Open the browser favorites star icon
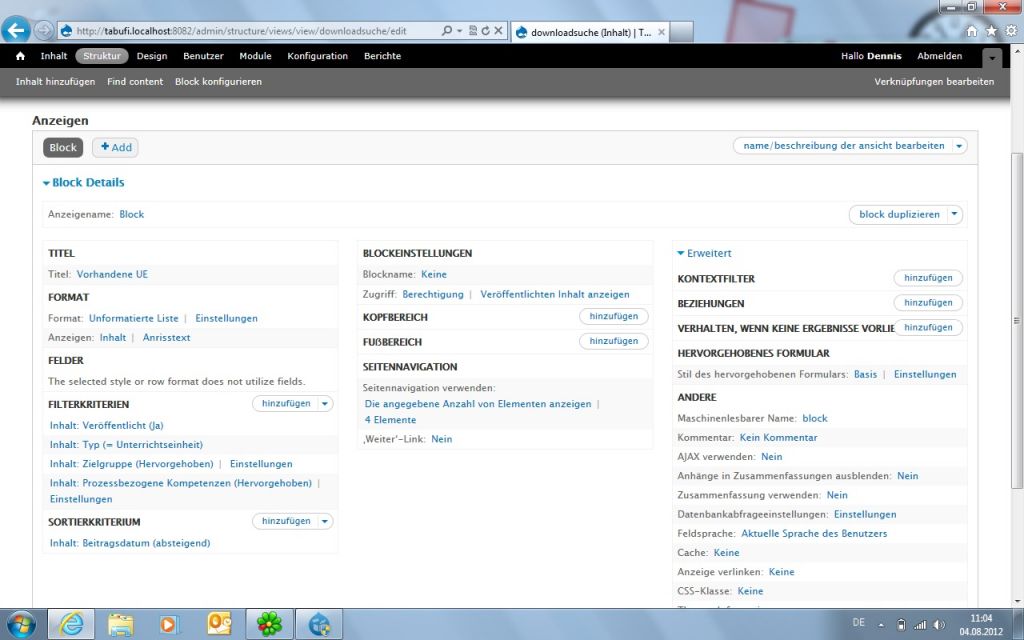The width and height of the screenshot is (1024, 640). tap(991, 31)
